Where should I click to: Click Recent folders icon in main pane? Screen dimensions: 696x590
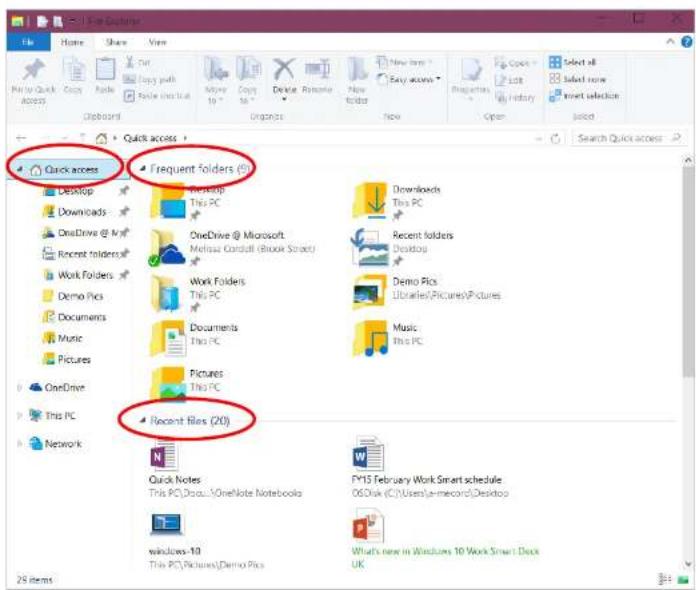pyautogui.click(x=369, y=247)
